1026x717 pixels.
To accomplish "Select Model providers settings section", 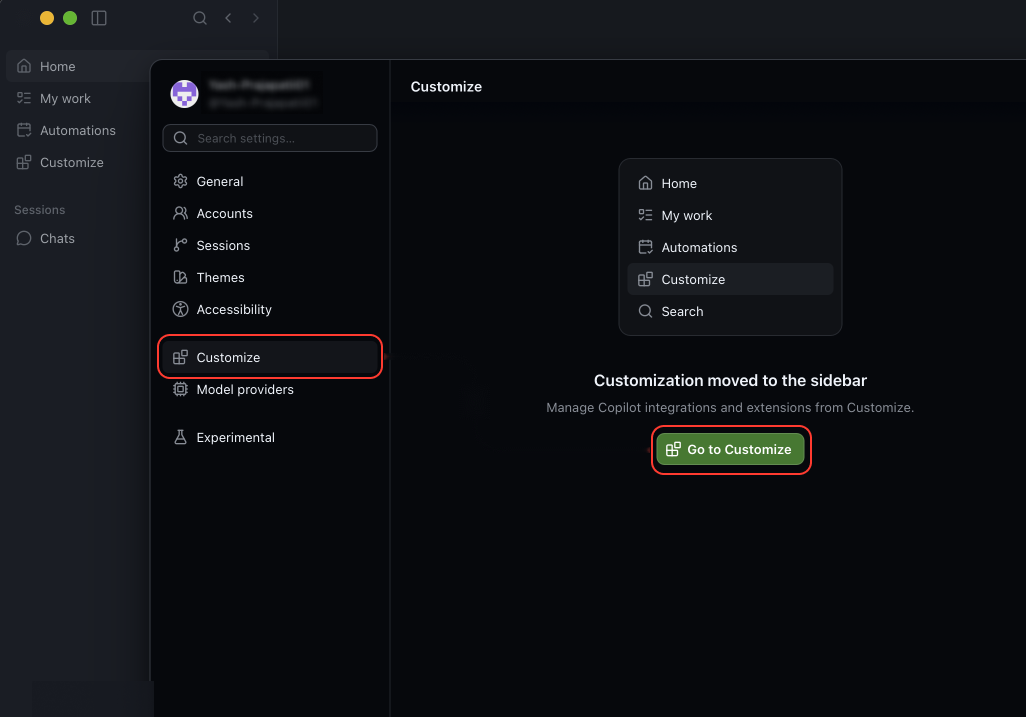I will pyautogui.click(x=270, y=389).
